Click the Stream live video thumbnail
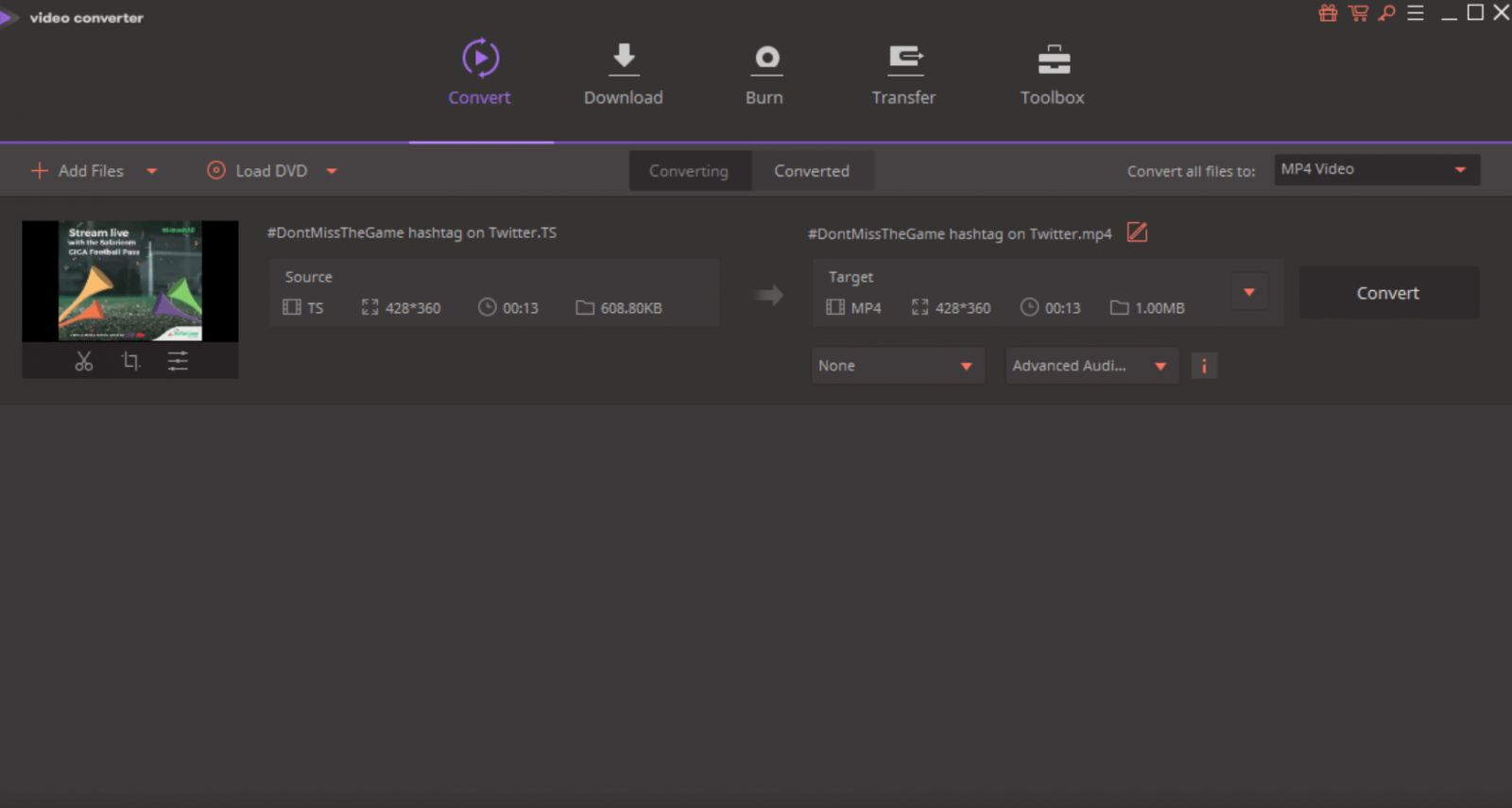This screenshot has width=1512, height=808. 130,281
